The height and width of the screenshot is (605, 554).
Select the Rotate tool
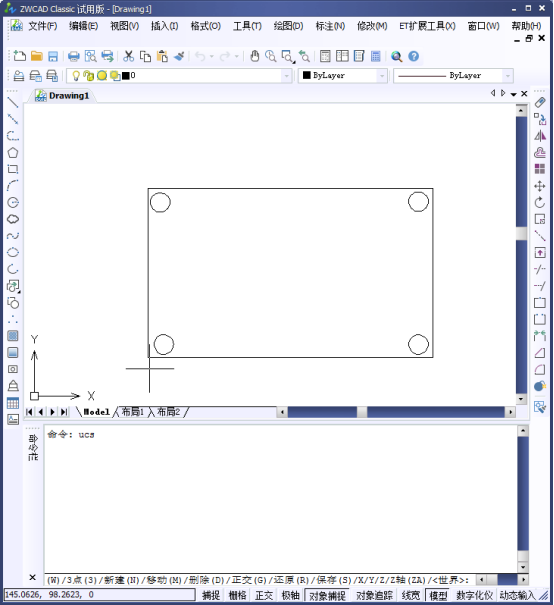pyautogui.click(x=540, y=203)
